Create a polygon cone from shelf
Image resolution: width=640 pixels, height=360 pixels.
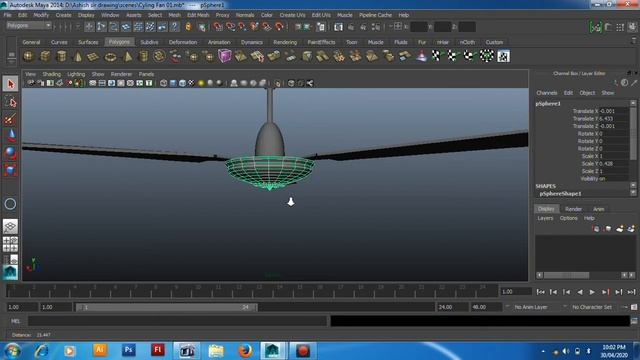tap(78, 56)
